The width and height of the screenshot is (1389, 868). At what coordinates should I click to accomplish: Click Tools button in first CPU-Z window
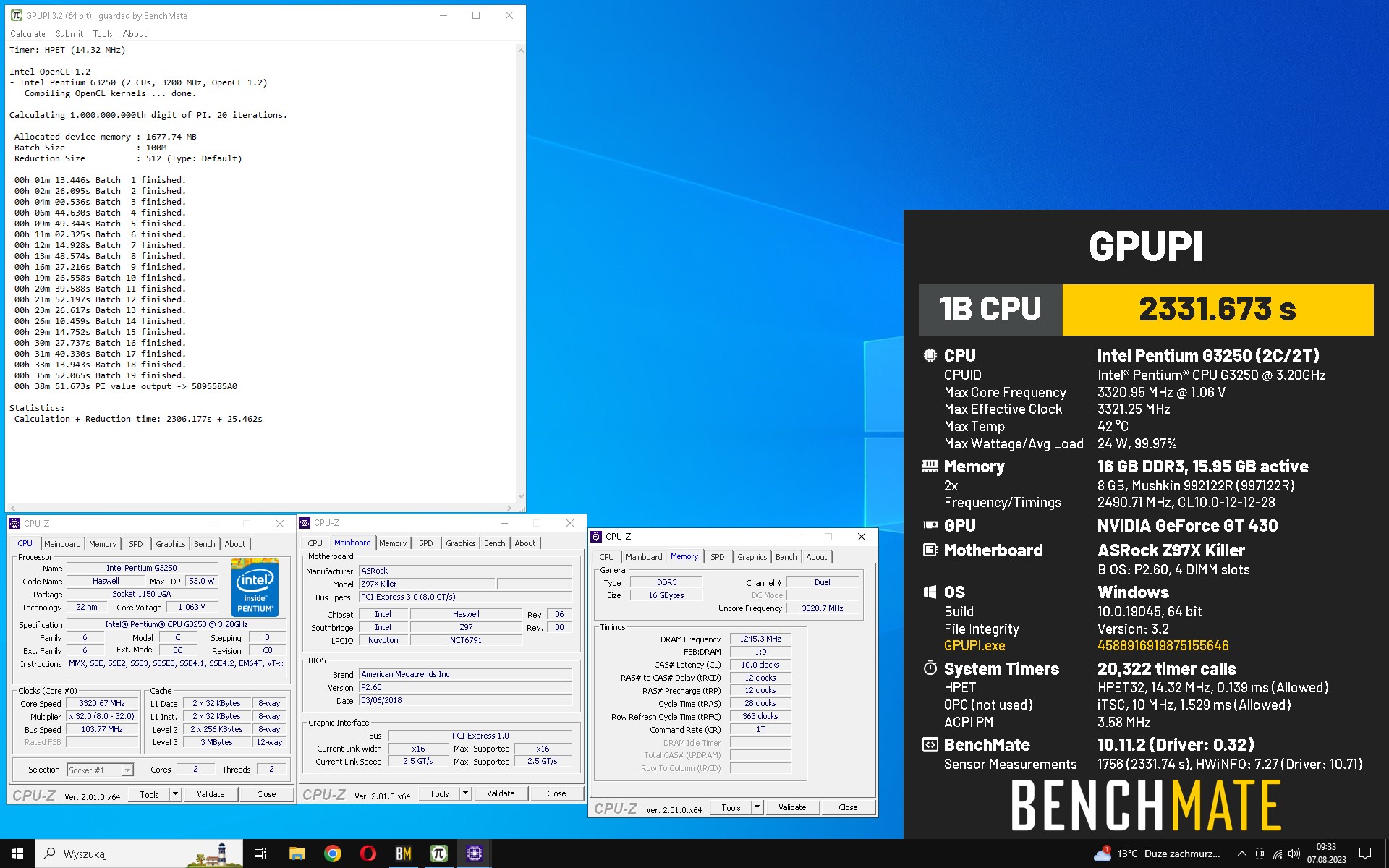tap(149, 794)
